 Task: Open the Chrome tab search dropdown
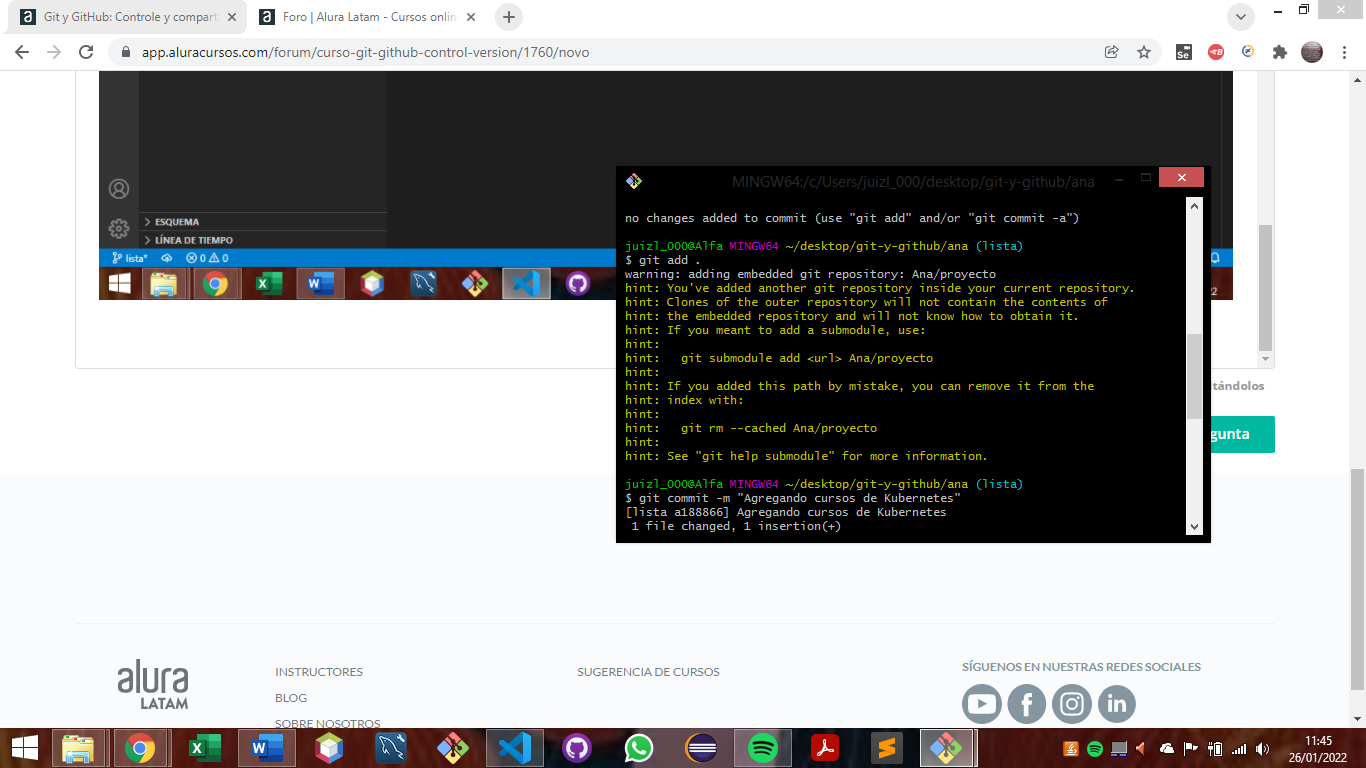click(x=1241, y=17)
